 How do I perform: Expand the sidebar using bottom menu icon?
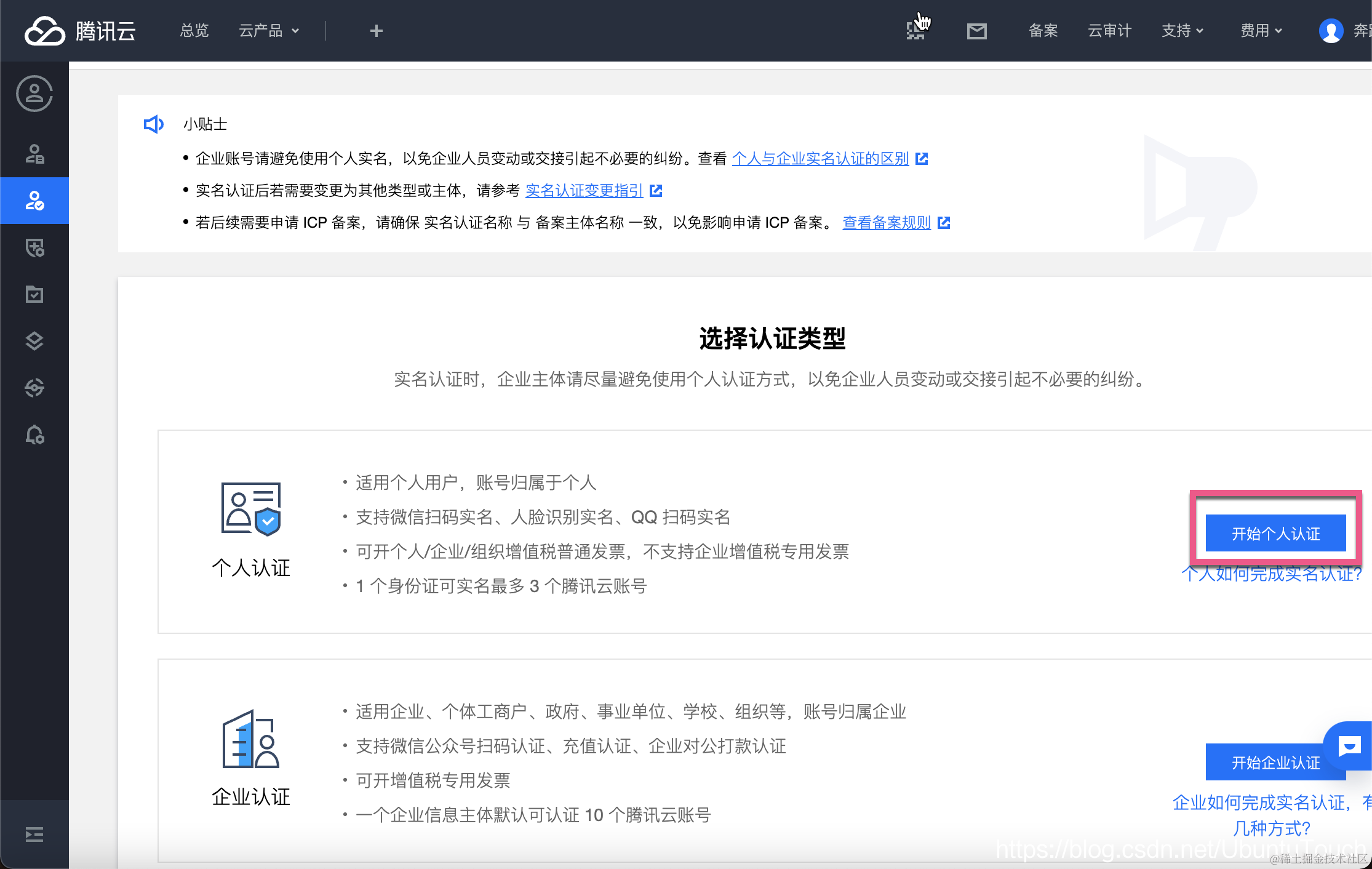click(34, 835)
